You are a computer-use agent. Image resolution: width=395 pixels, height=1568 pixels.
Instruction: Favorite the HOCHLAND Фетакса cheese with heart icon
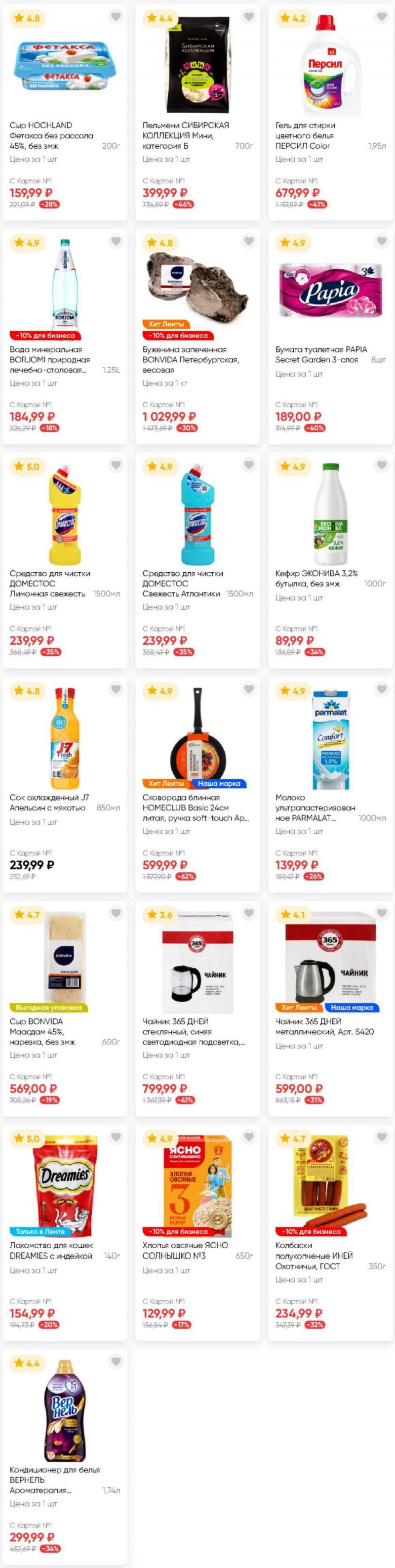coord(116,17)
